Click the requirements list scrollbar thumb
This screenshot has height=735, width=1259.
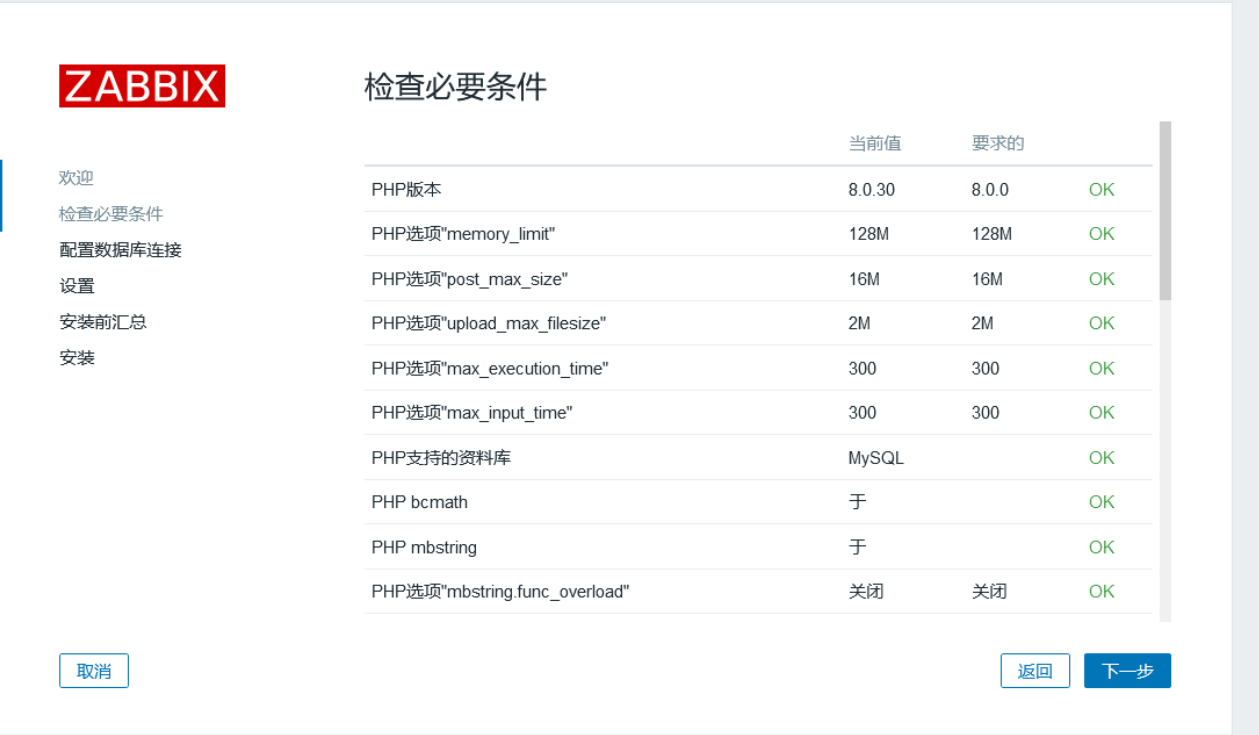1165,211
